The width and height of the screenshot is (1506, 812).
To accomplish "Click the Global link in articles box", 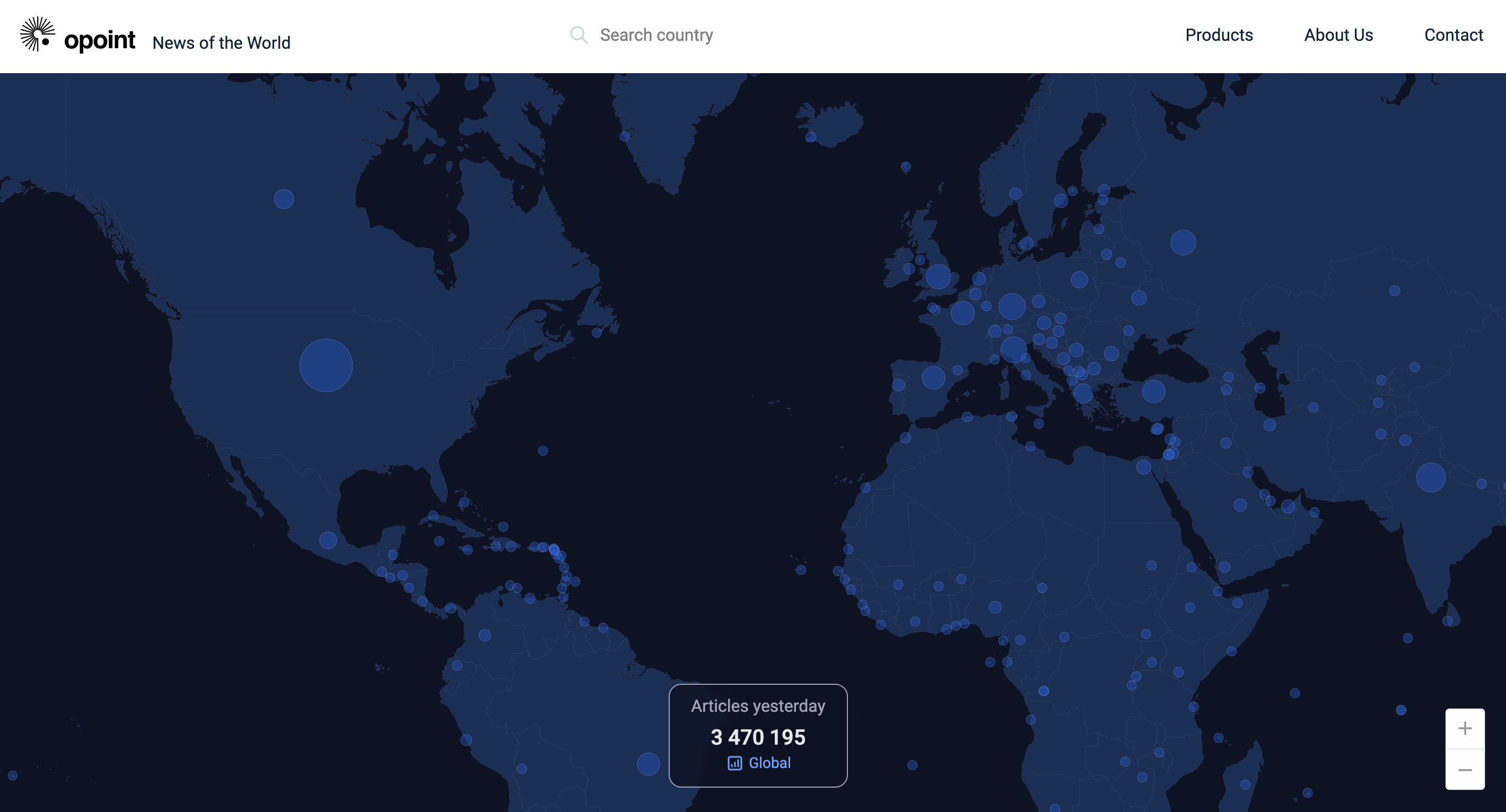I will 769,763.
